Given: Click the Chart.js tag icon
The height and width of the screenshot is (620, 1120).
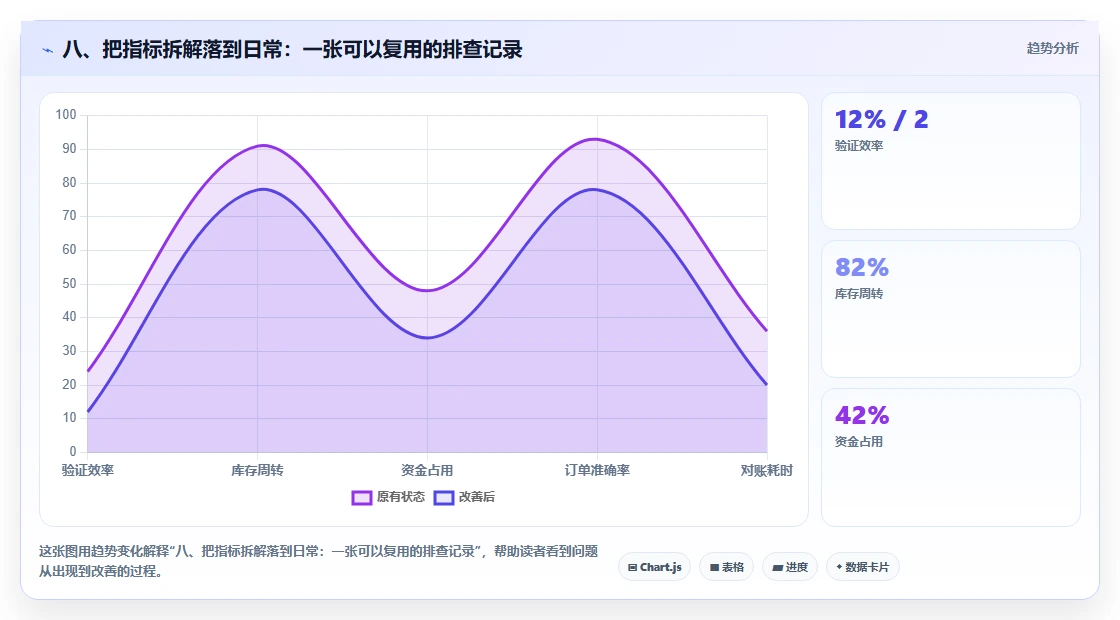Looking at the screenshot, I should (x=632, y=567).
